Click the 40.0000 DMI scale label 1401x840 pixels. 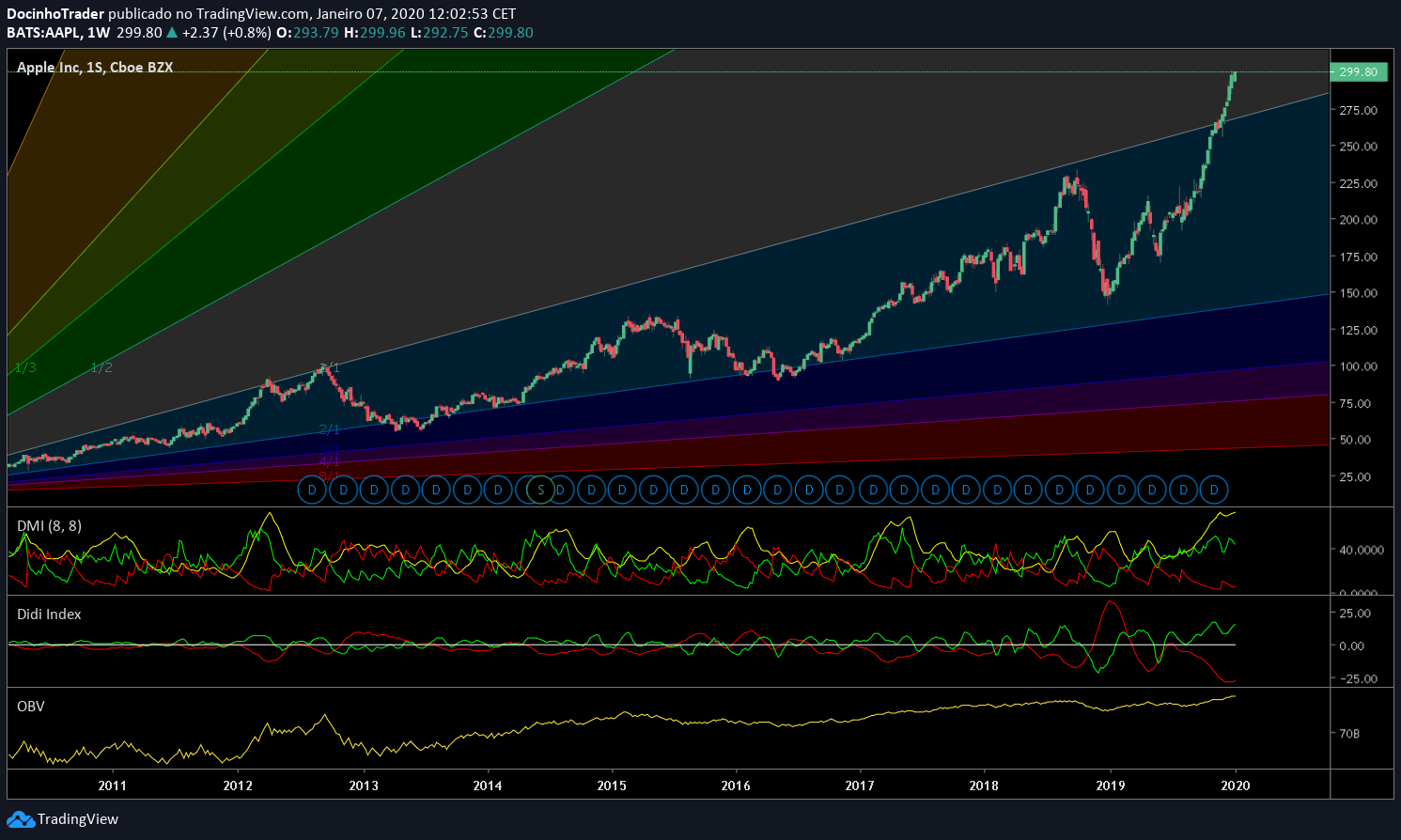click(1362, 551)
